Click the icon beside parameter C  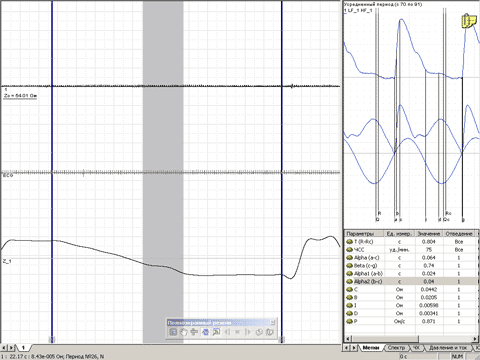[349, 290]
